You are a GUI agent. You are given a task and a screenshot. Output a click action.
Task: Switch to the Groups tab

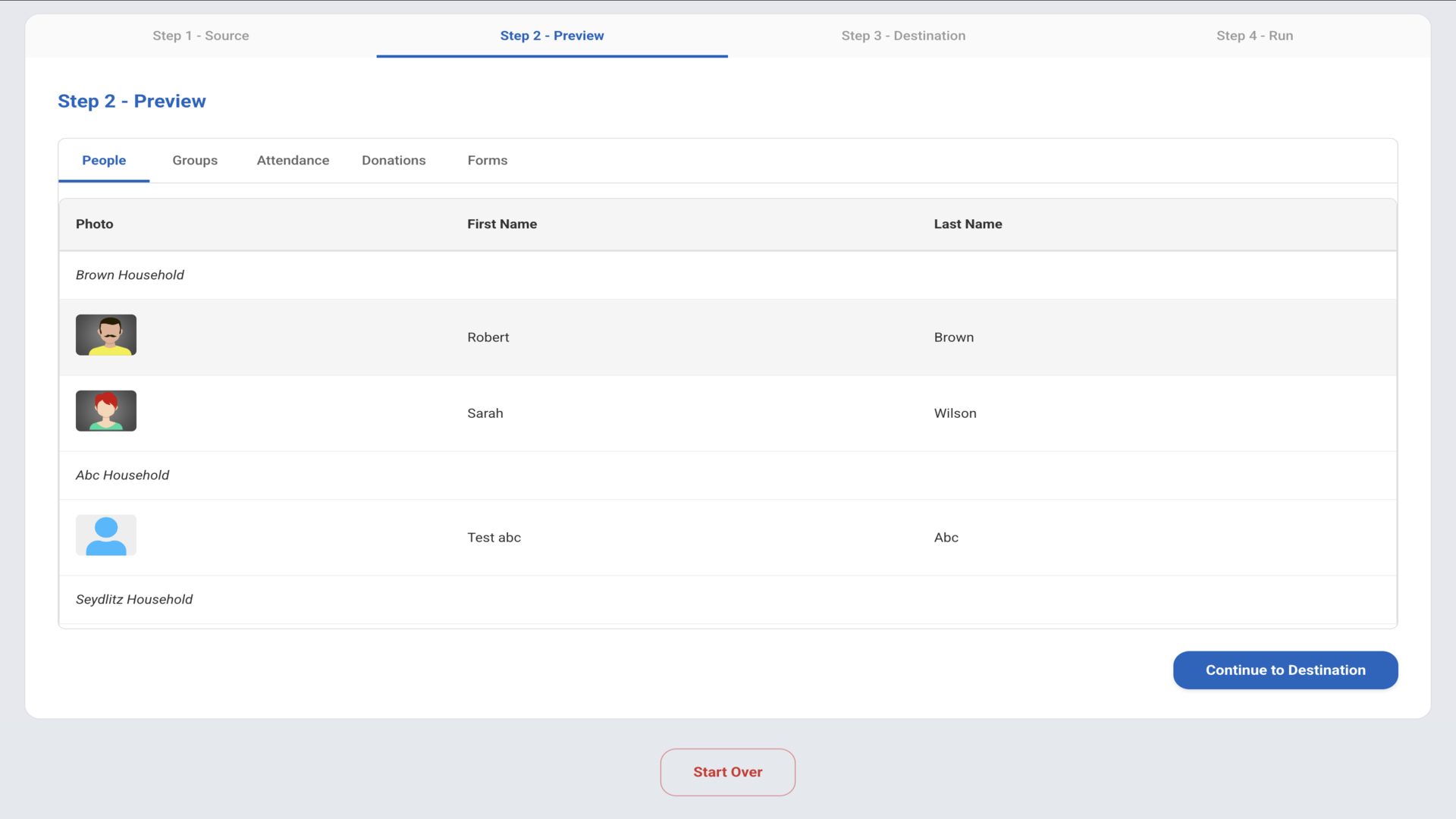point(195,160)
